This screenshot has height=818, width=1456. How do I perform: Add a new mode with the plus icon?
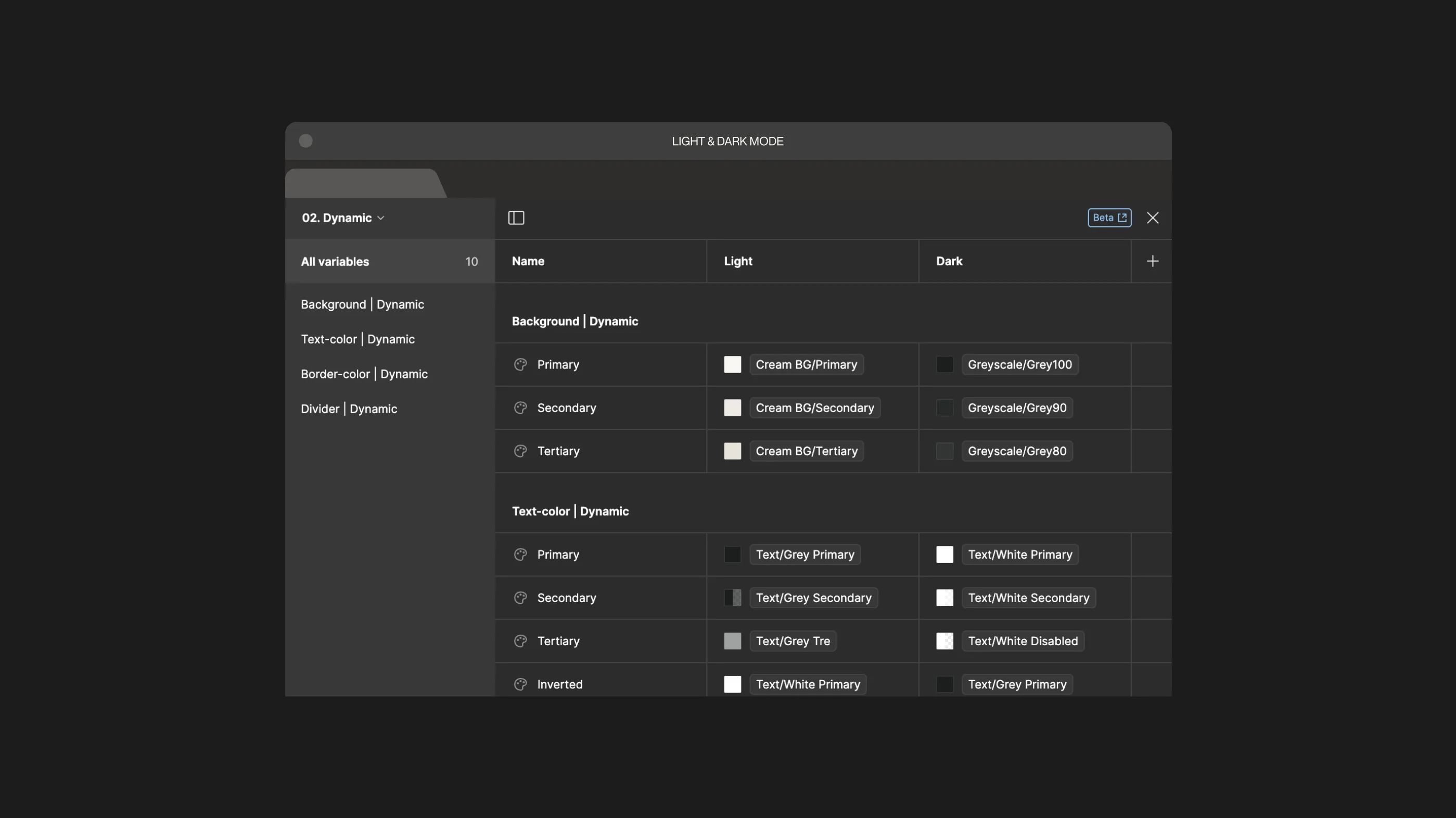[x=1153, y=261]
